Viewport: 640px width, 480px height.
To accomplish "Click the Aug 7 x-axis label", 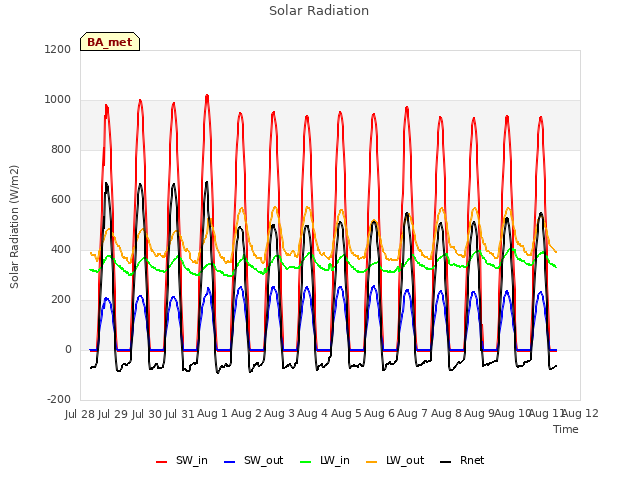I will (412, 414).
